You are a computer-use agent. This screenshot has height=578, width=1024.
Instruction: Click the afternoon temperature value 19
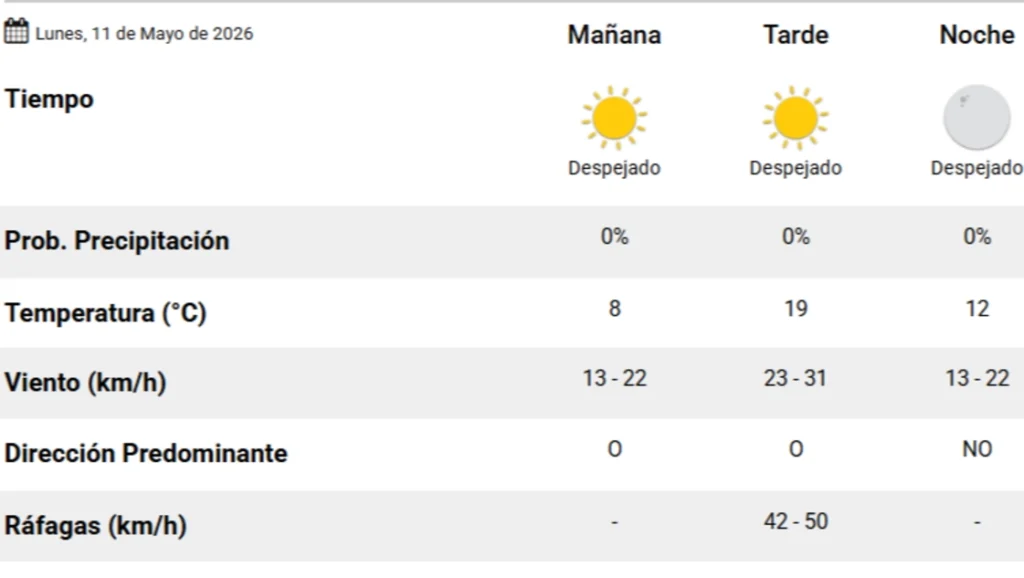click(x=795, y=308)
